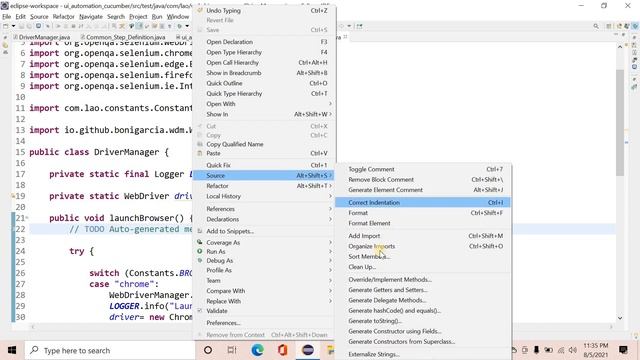Expand the Show In submenu
This screenshot has height=360, width=640.
point(330,114)
